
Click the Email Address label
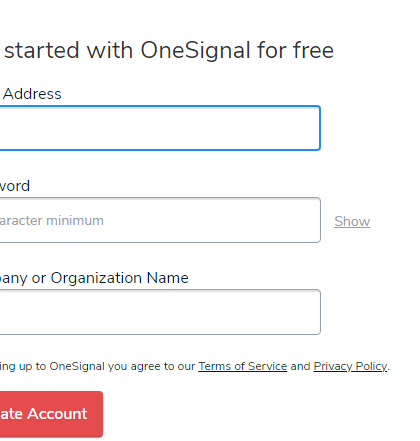pos(32,94)
